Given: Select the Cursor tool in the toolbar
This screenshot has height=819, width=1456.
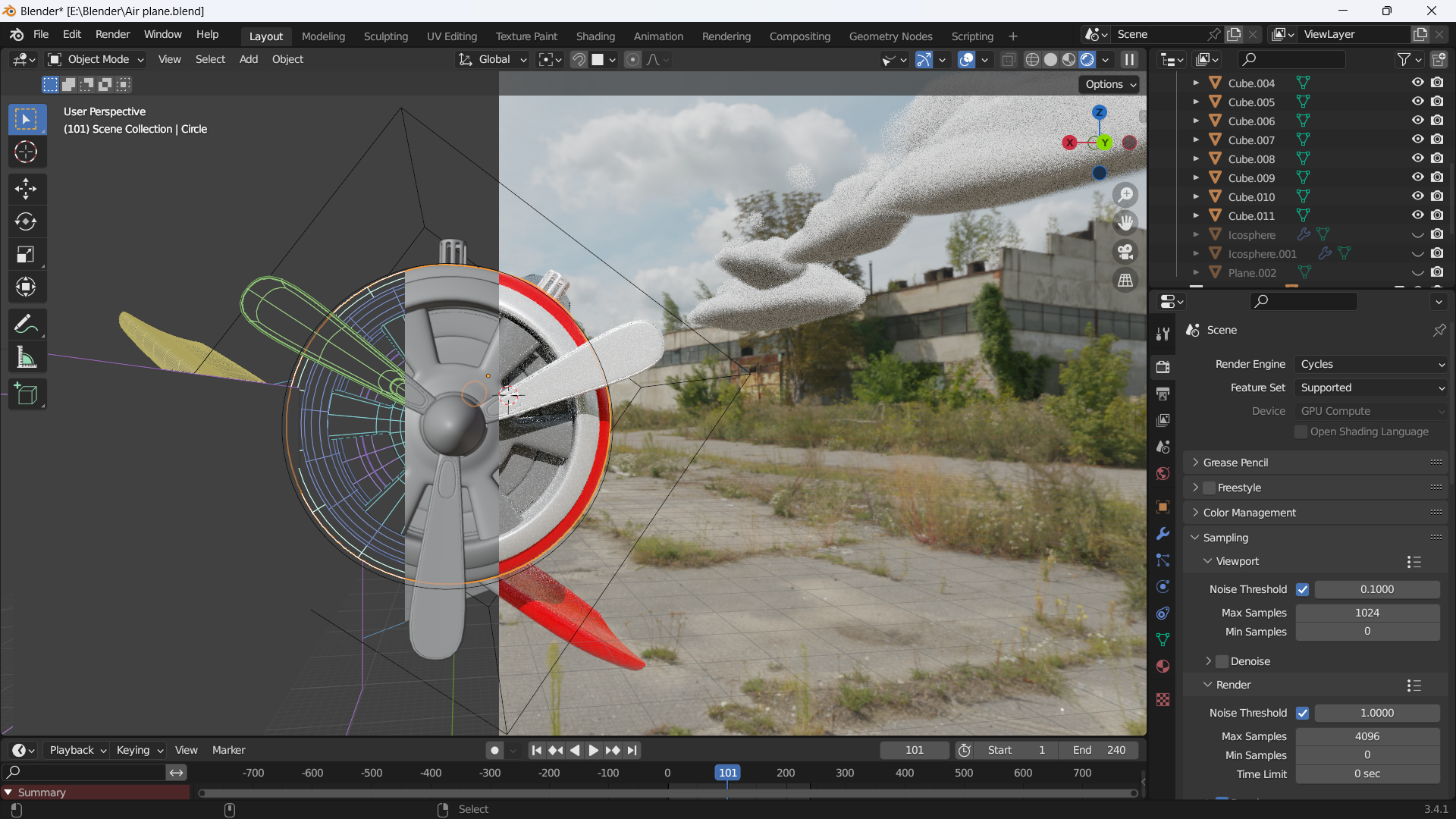Looking at the screenshot, I should [26, 152].
